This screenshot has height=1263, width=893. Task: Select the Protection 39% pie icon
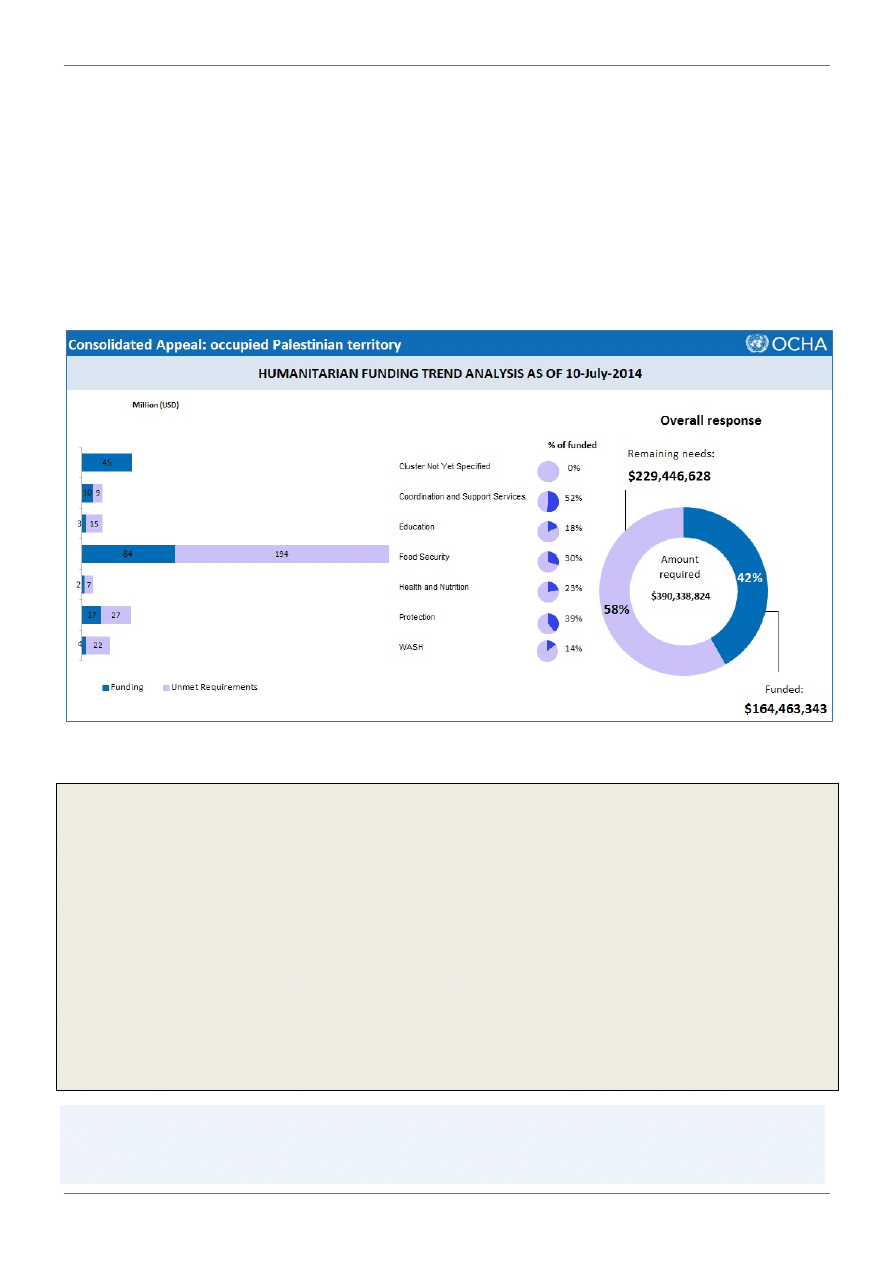548,622
